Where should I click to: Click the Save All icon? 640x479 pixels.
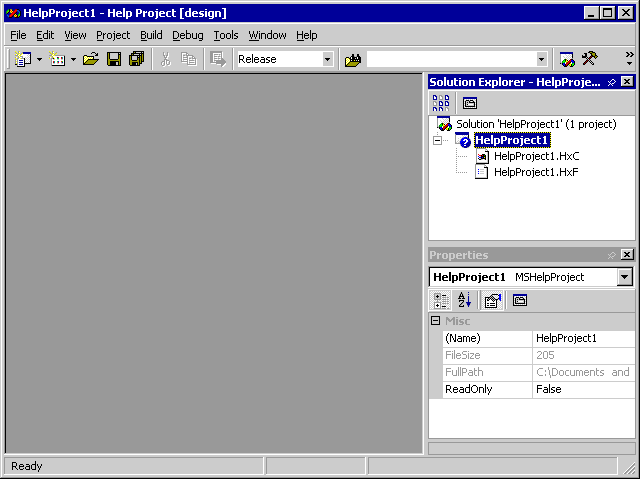136,59
